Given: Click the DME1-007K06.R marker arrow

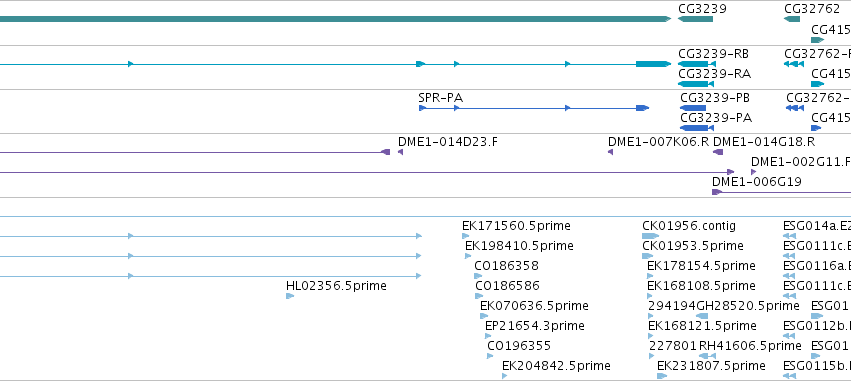Looking at the screenshot, I should tap(611, 152).
